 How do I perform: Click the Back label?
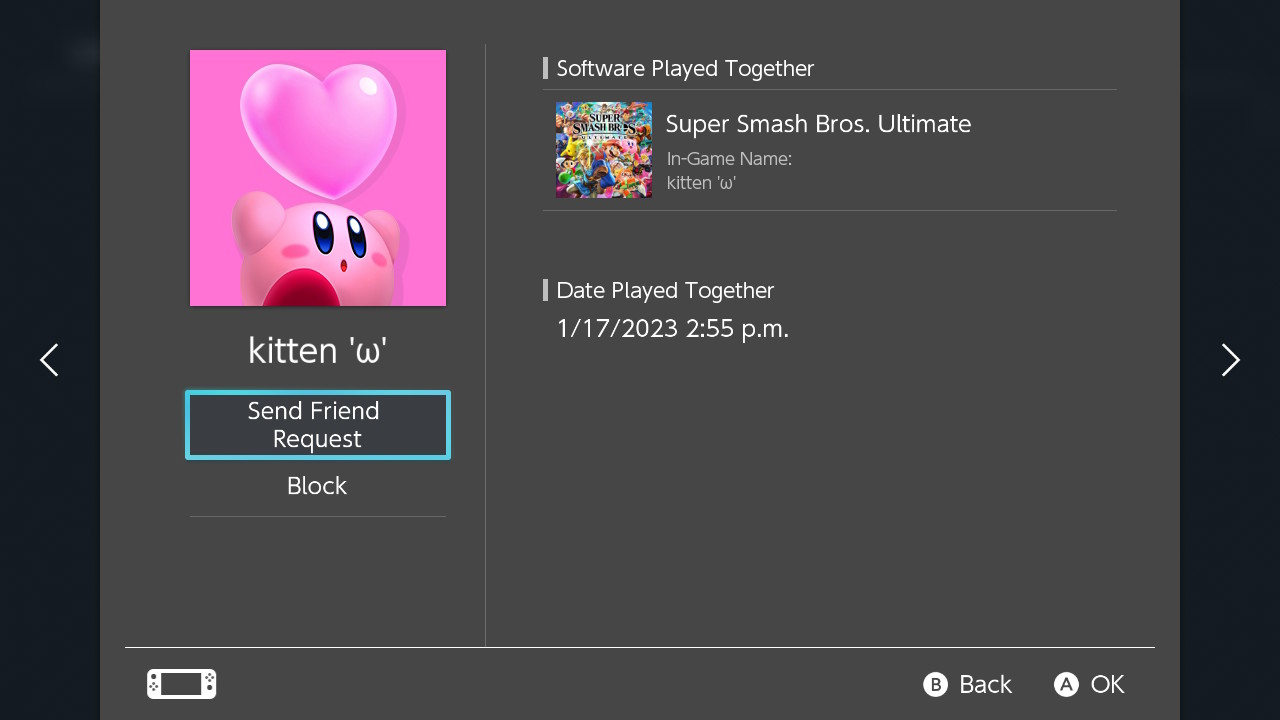pos(985,684)
